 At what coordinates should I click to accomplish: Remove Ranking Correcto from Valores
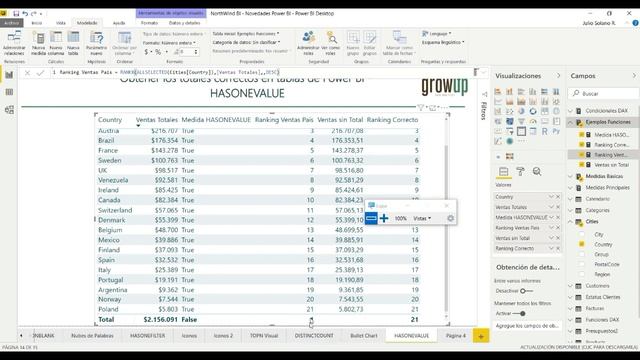point(558,248)
